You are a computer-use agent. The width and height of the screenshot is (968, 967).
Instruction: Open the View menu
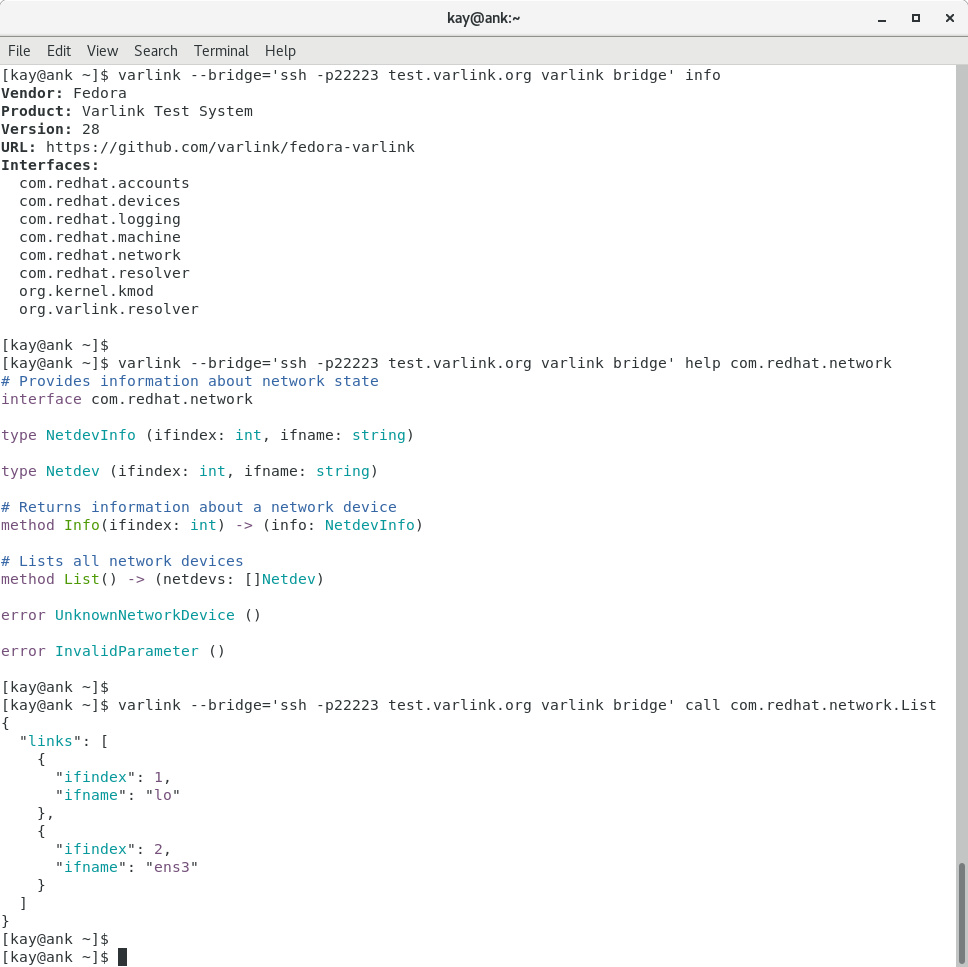[102, 51]
